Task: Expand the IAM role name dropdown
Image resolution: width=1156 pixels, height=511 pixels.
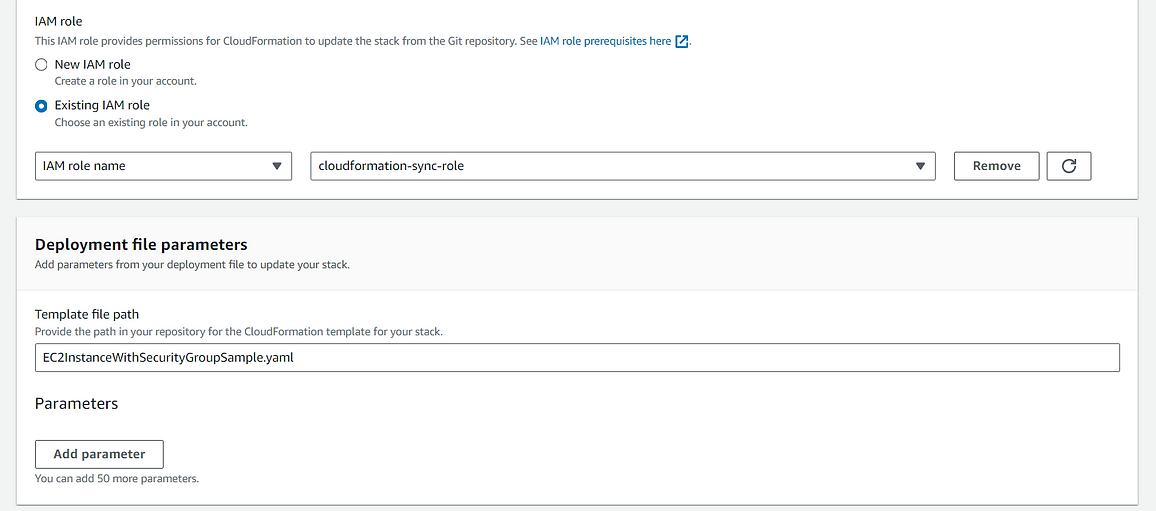Action: [x=163, y=166]
